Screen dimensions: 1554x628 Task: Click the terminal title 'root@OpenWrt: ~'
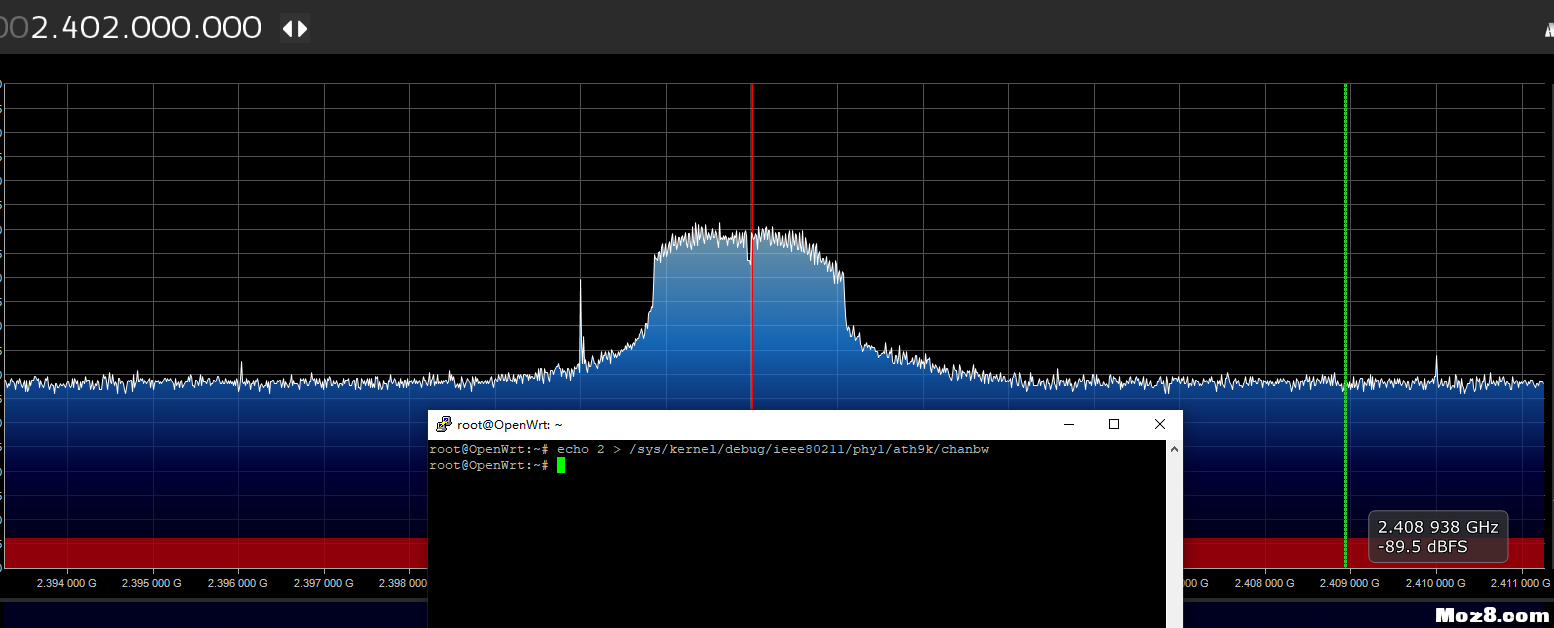510,425
